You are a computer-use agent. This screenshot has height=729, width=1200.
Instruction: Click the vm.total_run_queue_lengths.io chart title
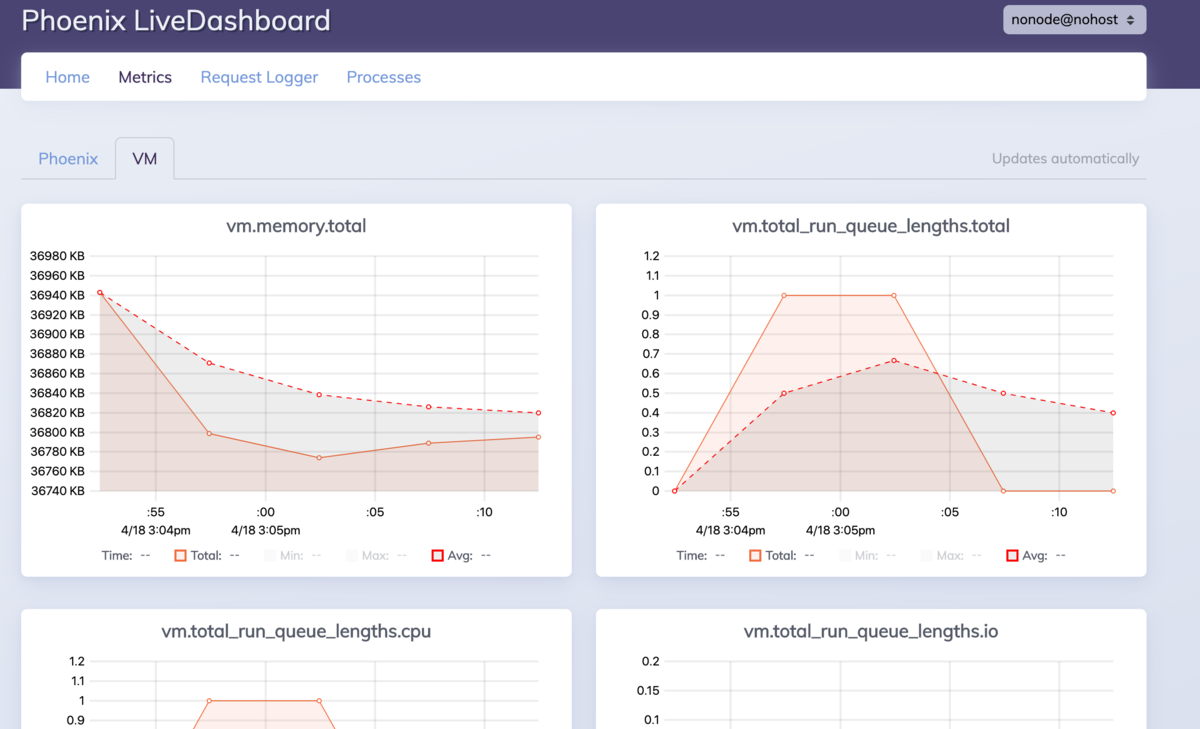tap(871, 632)
